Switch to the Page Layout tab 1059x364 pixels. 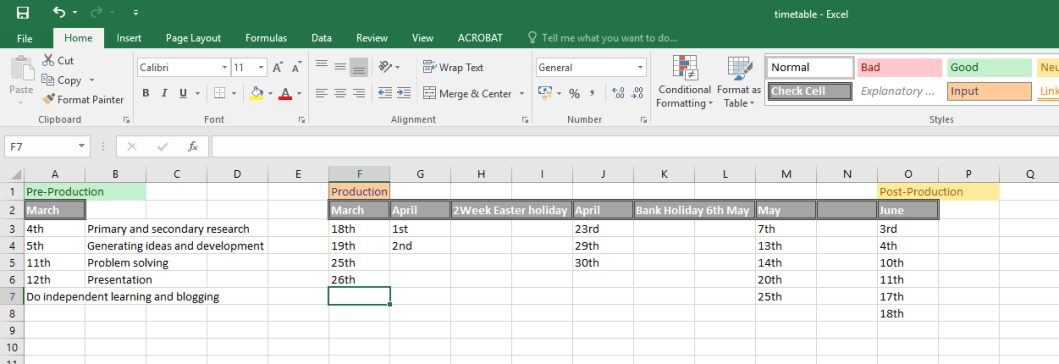[x=193, y=38]
